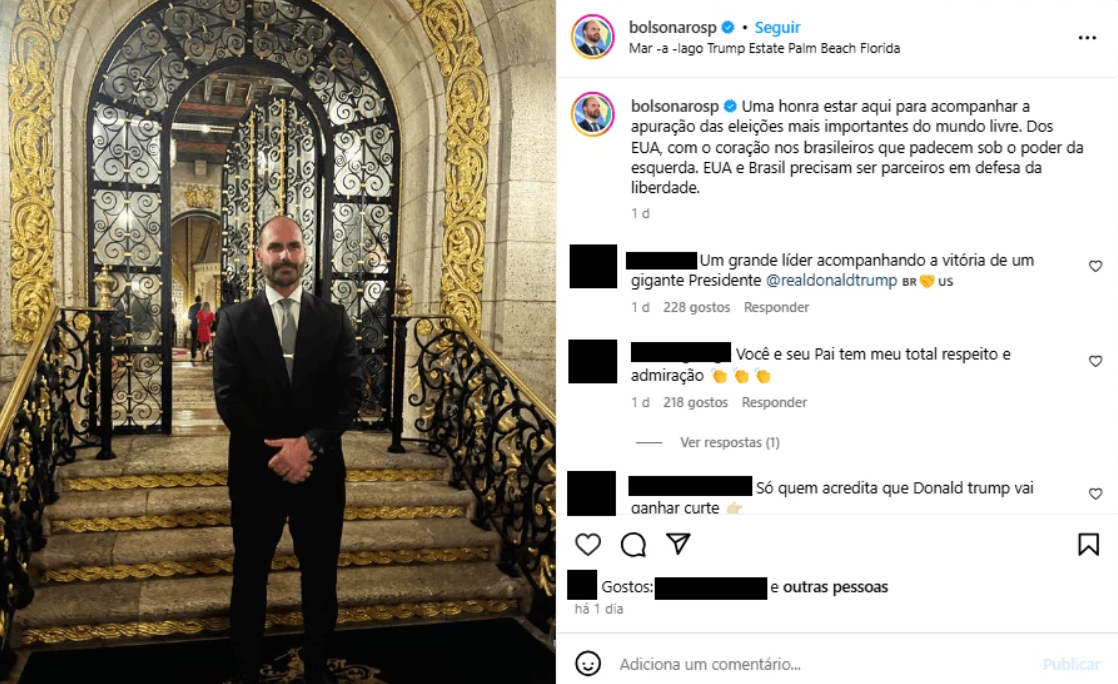Click bolsonarosp profile picture in header
Screen dimensions: 1118x684
[x=593, y=36]
